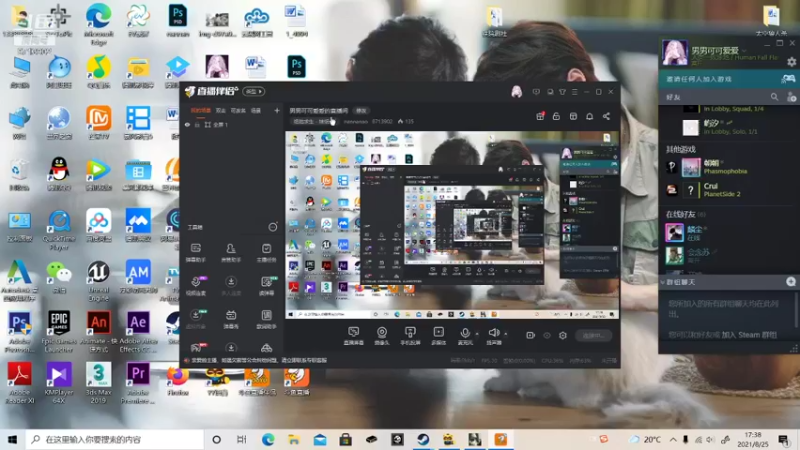This screenshot has height=450, width=800.
Task: Mute the microphone icon
Action: [465, 335]
